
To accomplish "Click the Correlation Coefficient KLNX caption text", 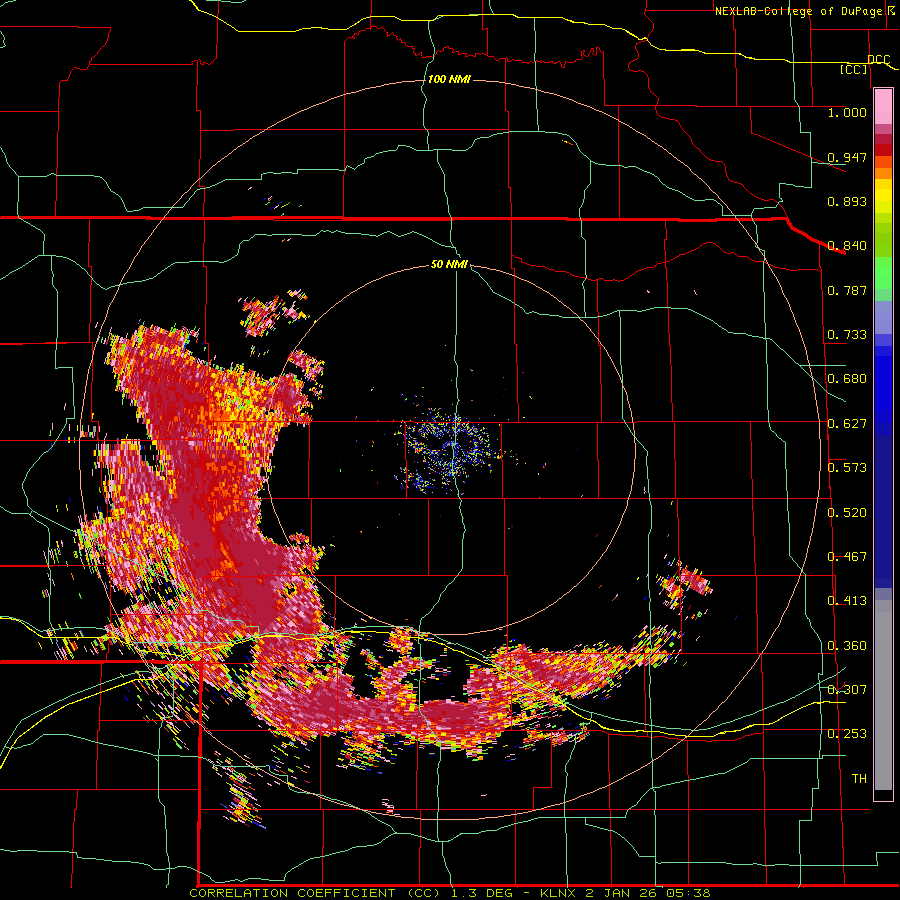I will click(x=450, y=893).
